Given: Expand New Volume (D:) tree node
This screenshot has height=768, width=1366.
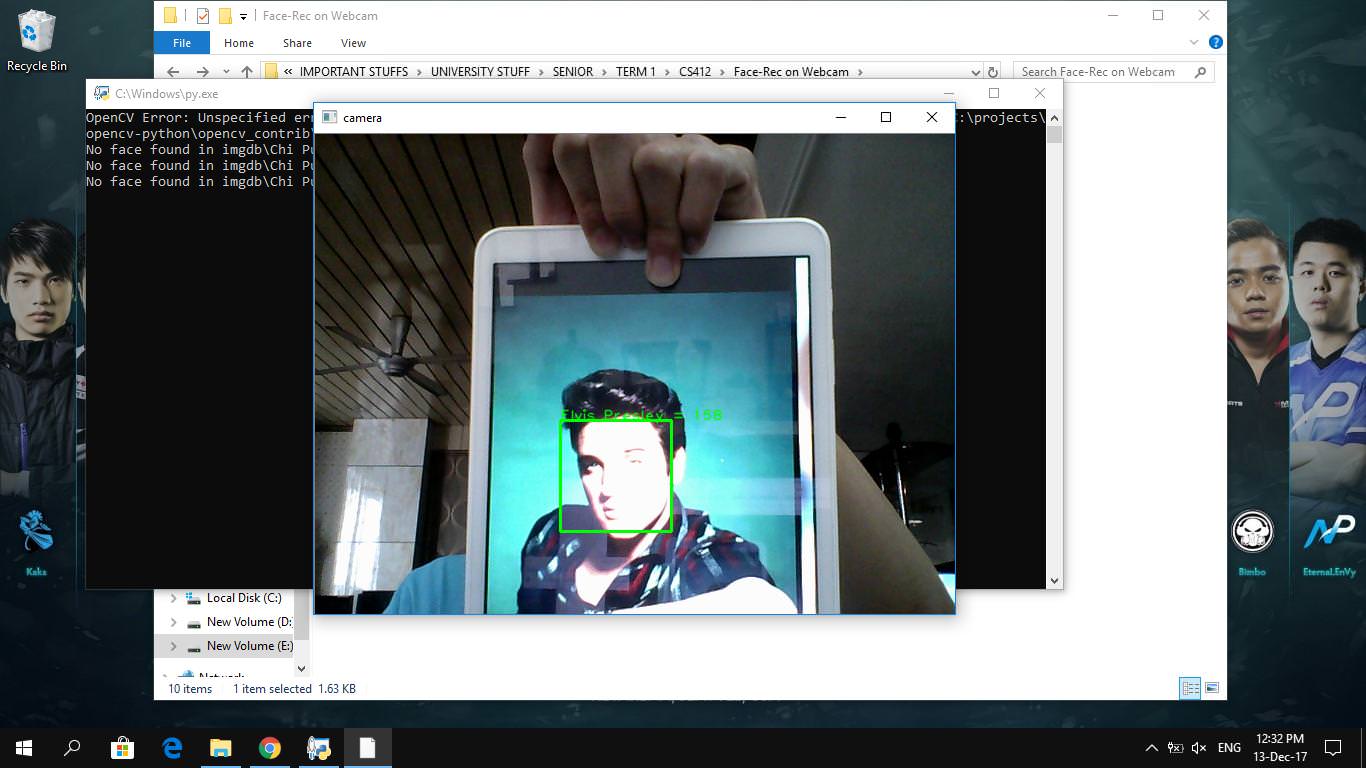Looking at the screenshot, I should click(173, 622).
